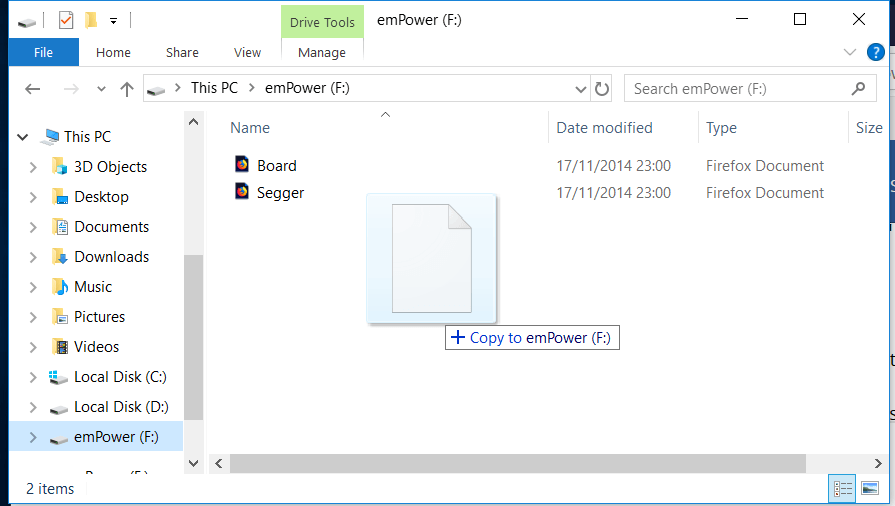Click the New Folder quick access icon
The width and height of the screenshot is (895, 506).
click(x=91, y=21)
